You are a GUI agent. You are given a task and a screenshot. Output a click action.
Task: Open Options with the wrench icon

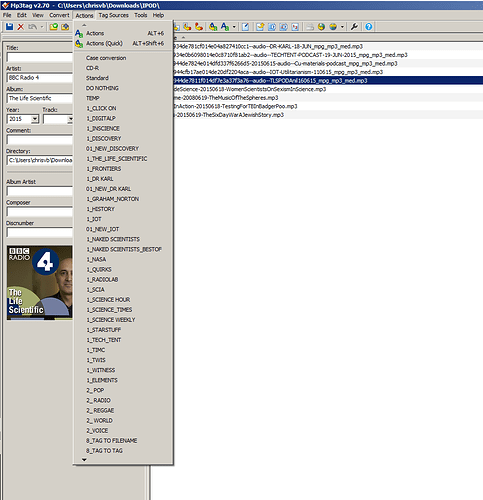(x=354, y=27)
